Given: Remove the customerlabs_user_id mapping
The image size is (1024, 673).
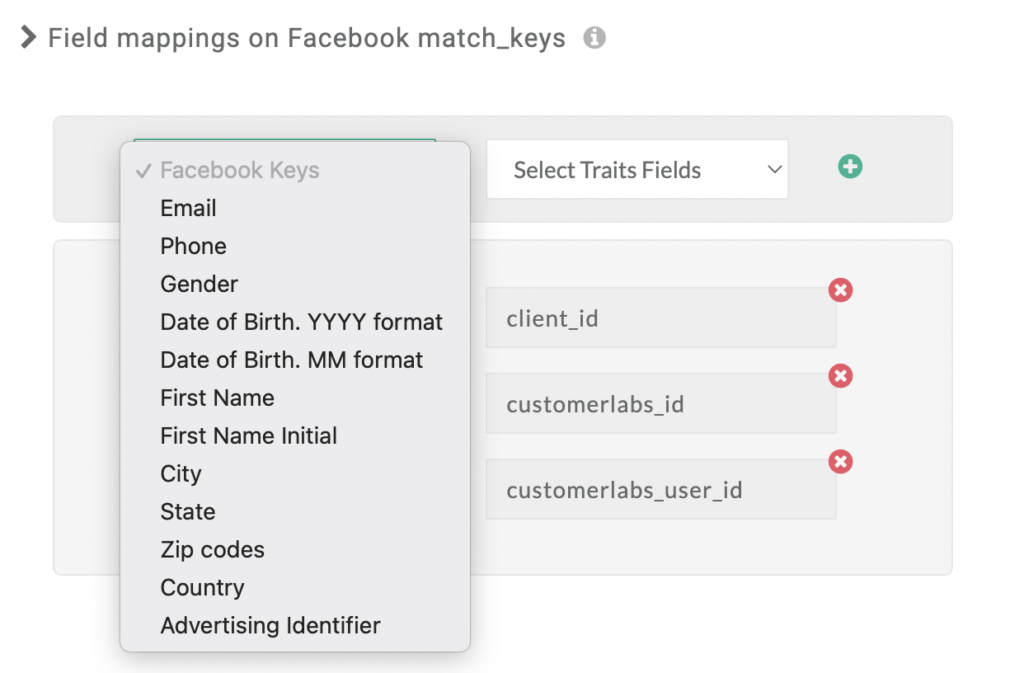Looking at the screenshot, I should click(x=840, y=462).
